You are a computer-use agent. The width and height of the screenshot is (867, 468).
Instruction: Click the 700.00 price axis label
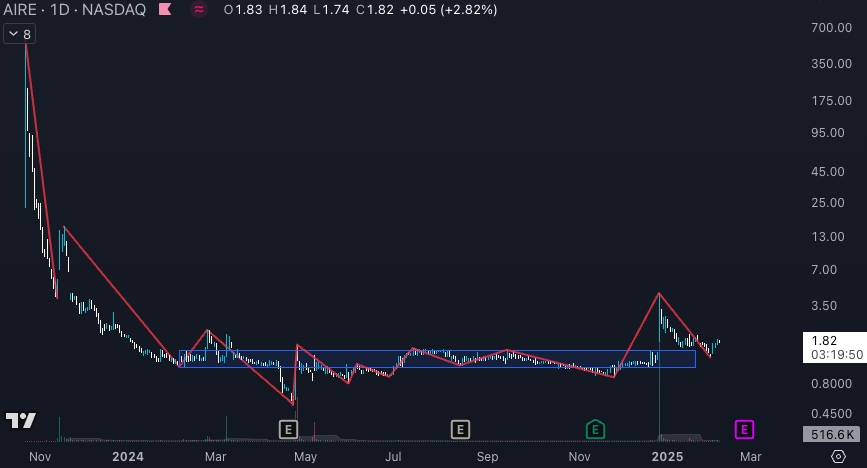click(x=831, y=28)
